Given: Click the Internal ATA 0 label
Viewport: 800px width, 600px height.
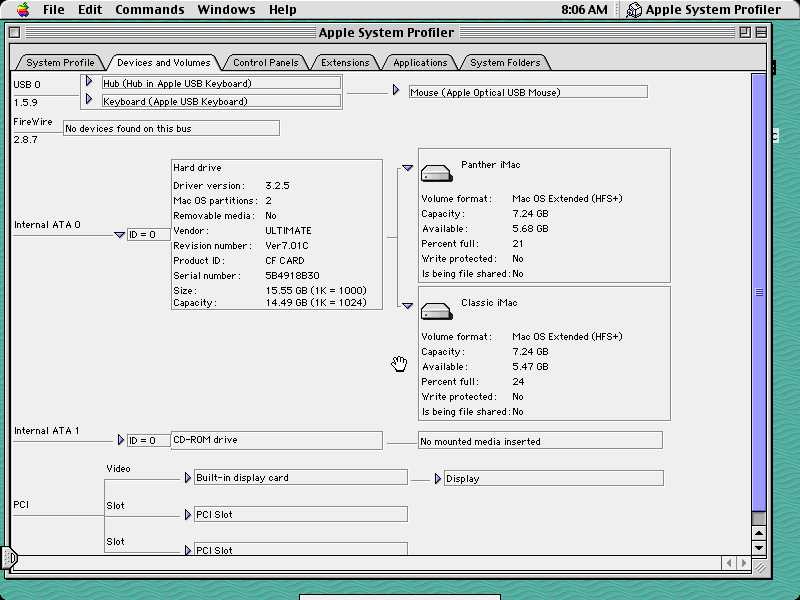Looking at the screenshot, I should 47,224.
